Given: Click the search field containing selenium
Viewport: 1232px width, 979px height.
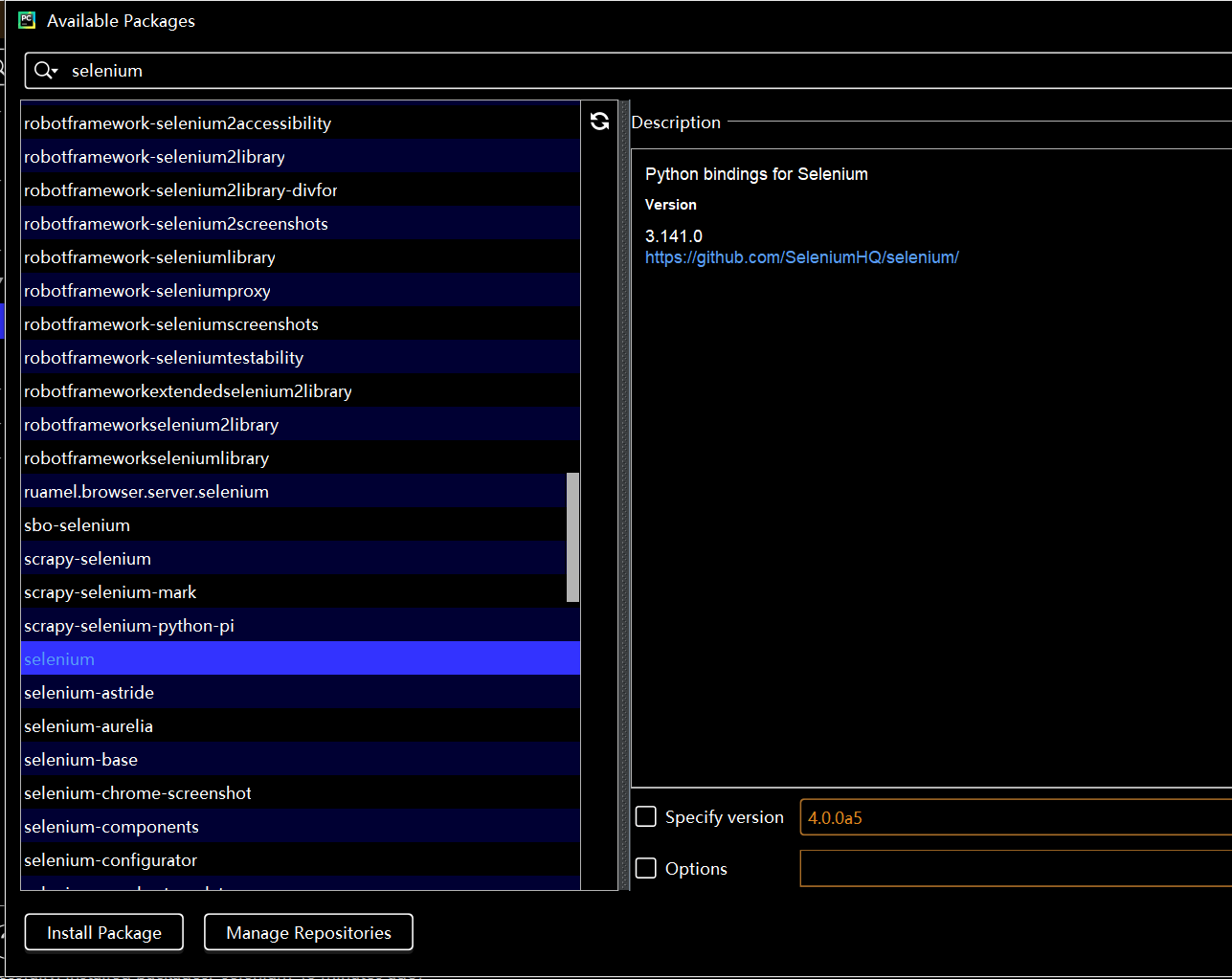Looking at the screenshot, I should [x=628, y=71].
